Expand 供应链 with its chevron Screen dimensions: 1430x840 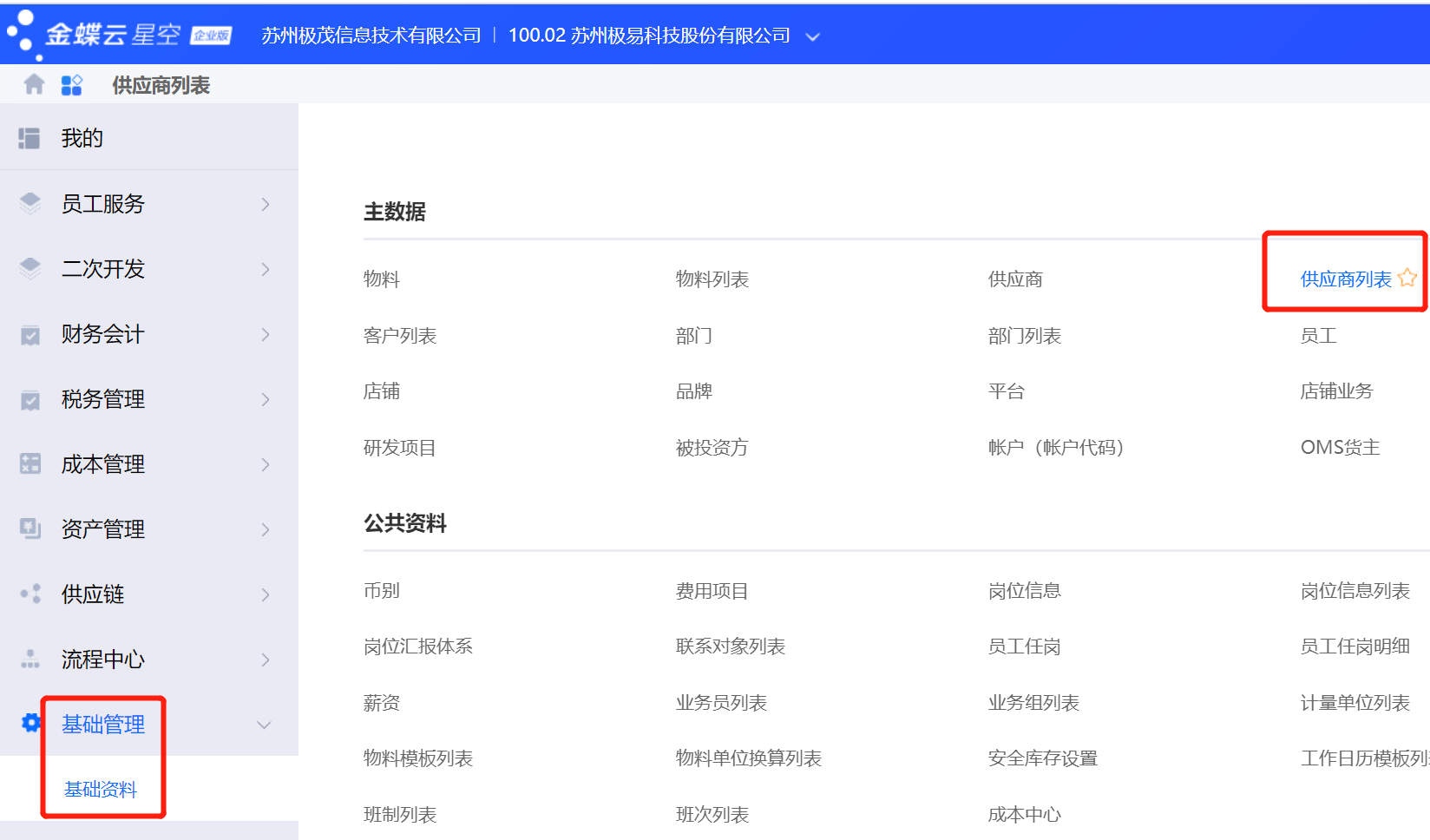[x=266, y=594]
